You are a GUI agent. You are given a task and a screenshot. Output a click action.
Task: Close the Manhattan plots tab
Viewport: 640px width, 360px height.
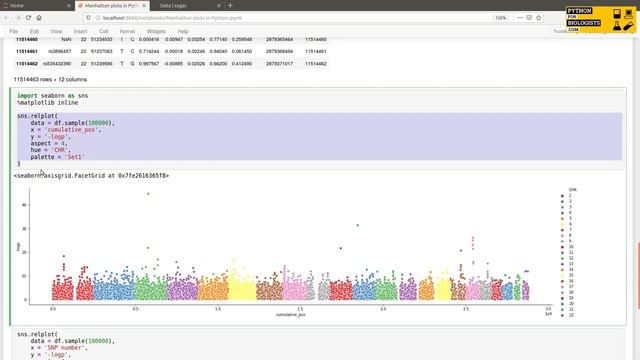point(144,6)
